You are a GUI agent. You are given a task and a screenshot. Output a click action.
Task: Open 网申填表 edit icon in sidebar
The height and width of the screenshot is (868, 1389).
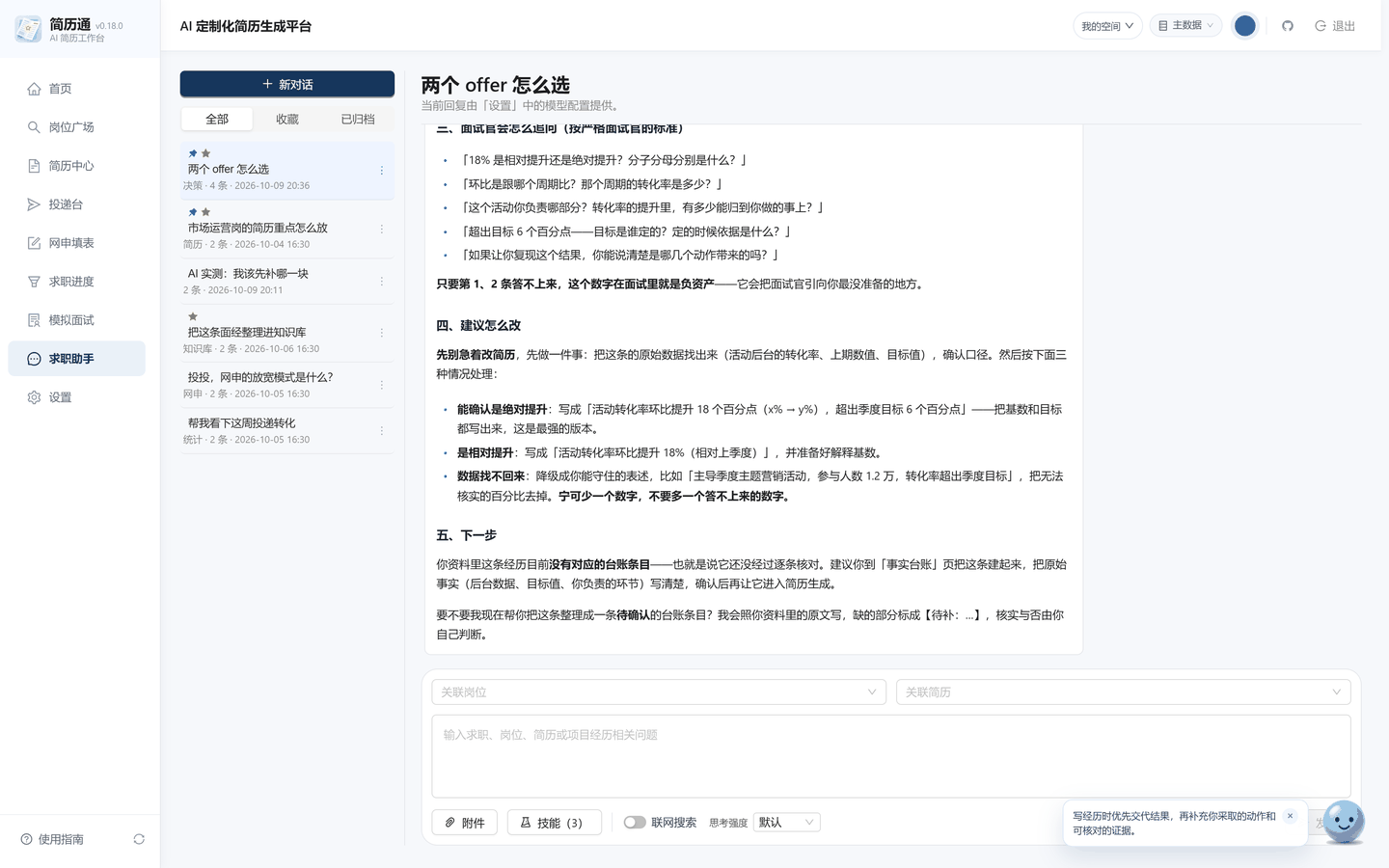coord(34,243)
